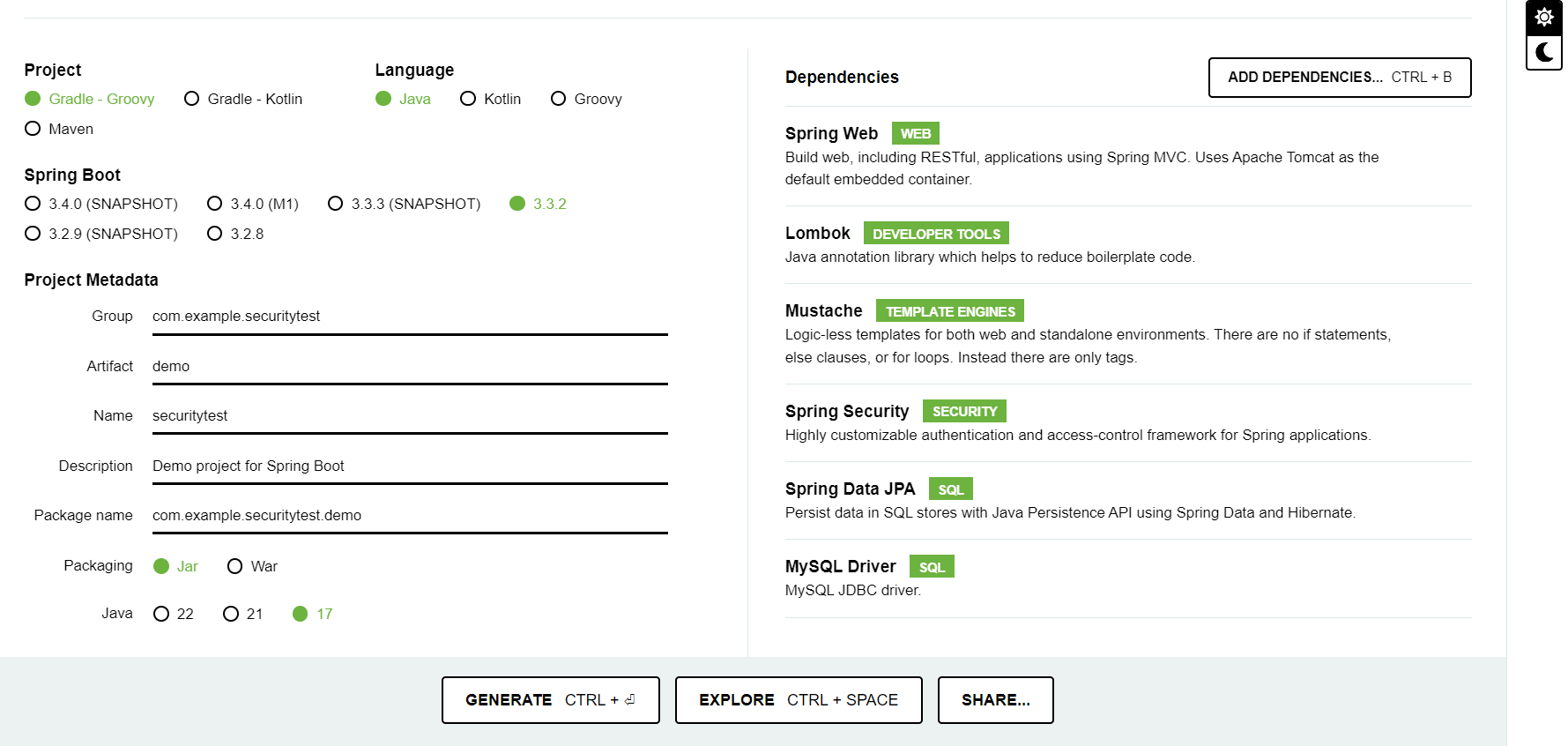Click the SECURITY tag badge
Screen dimensions: 1568x746
coord(964,411)
